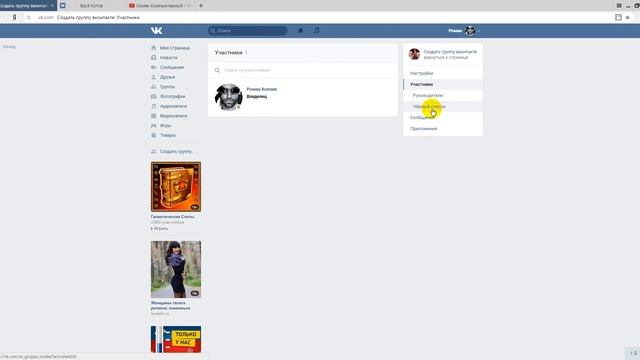
Task: Open the Новости sidebar icon
Action: click(x=153, y=58)
